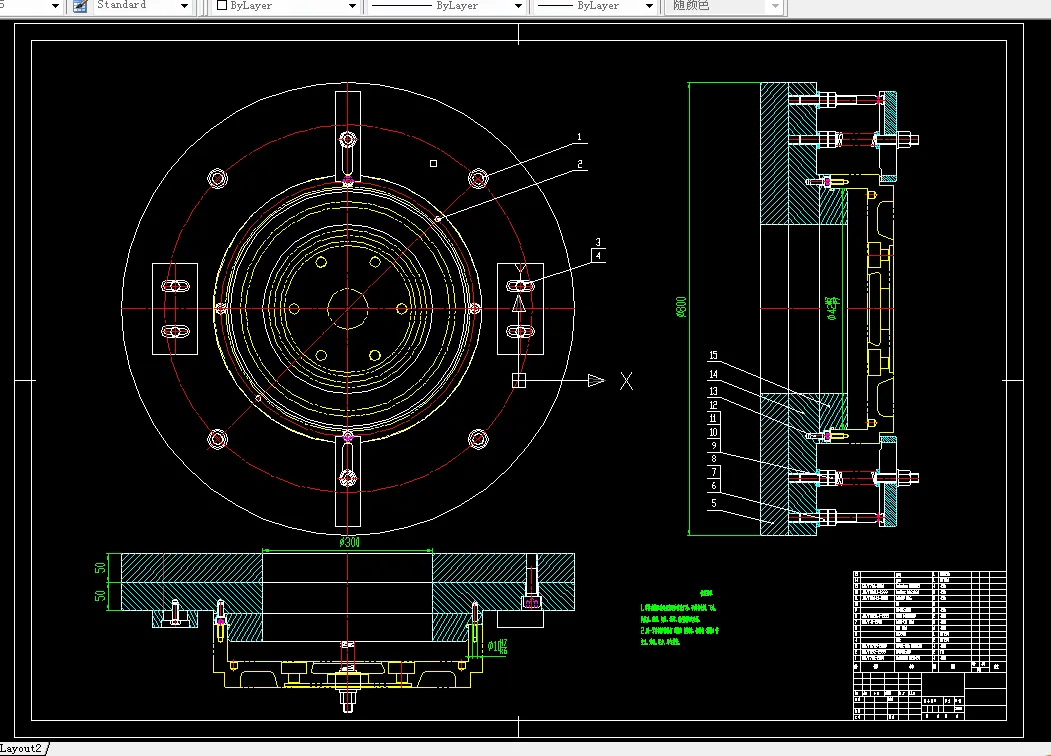This screenshot has height=756, width=1051.
Task: Open the ByLayer color control dropdown
Action: (x=352, y=6)
